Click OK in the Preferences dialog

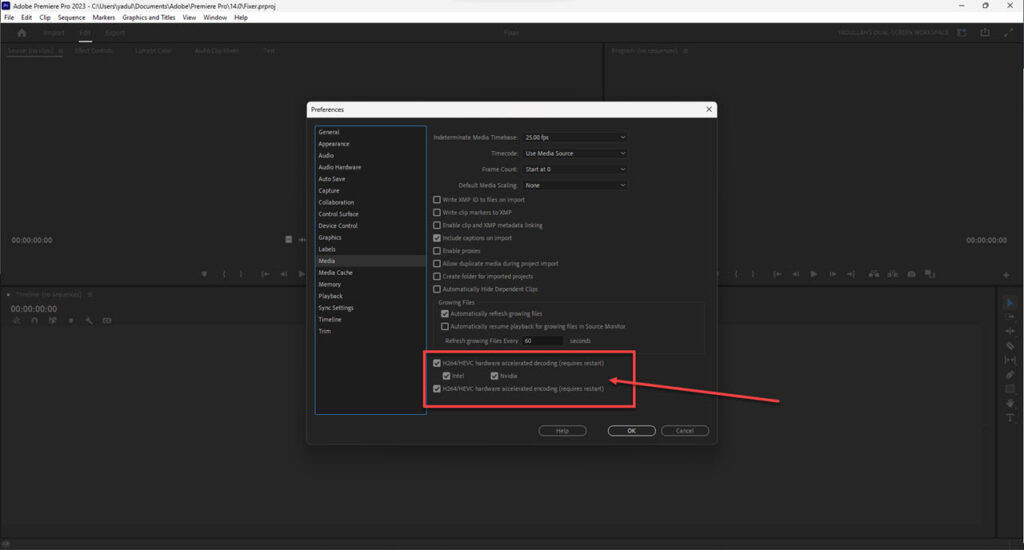tap(632, 430)
